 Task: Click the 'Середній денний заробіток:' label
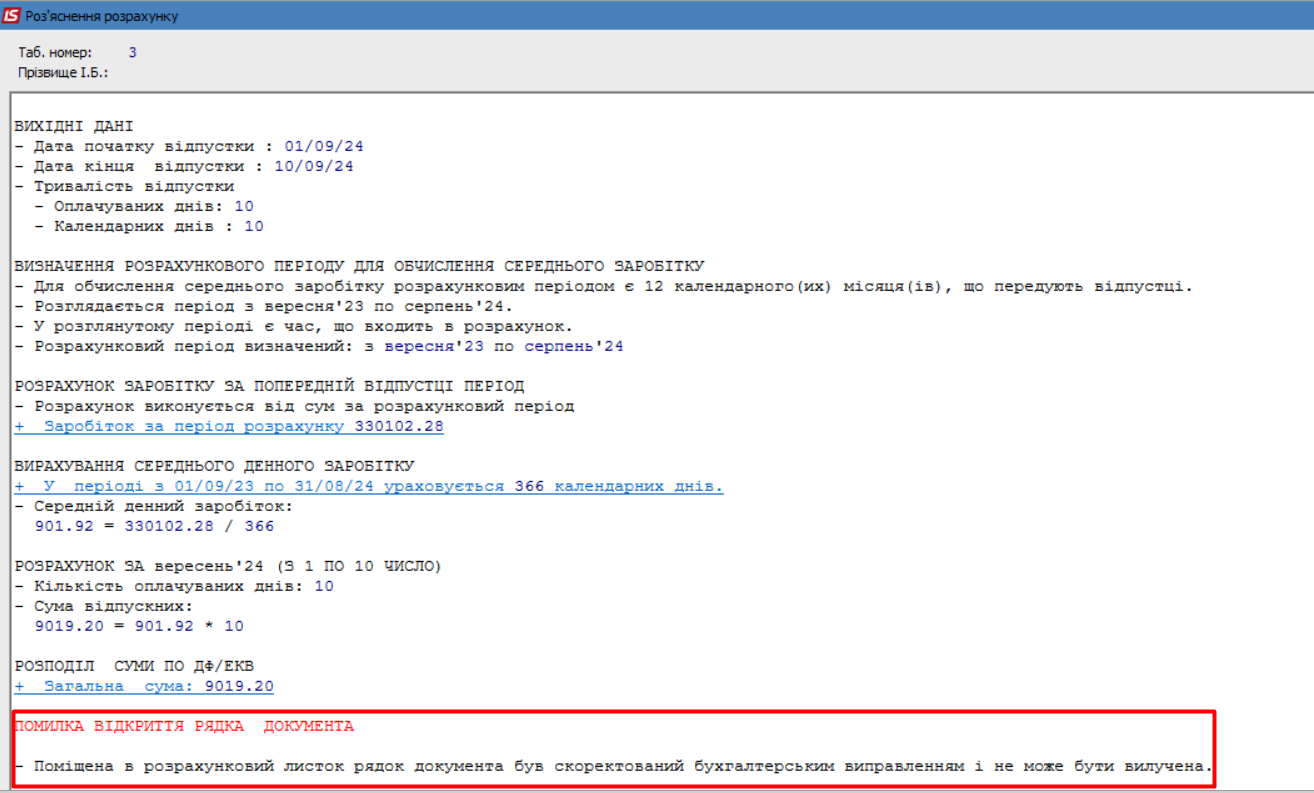154,507
